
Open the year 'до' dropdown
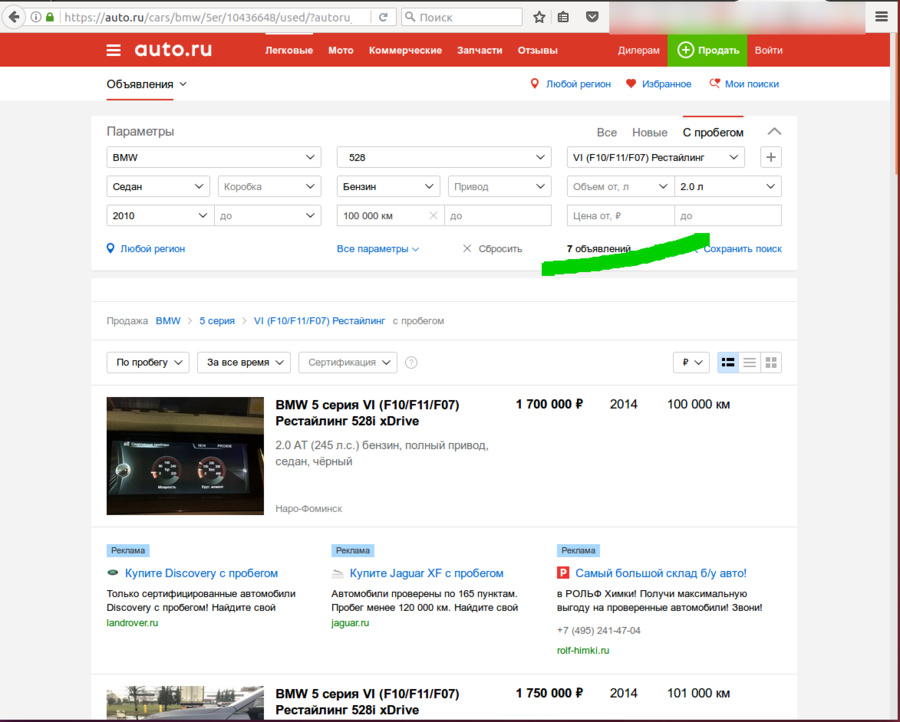pyautogui.click(x=267, y=216)
